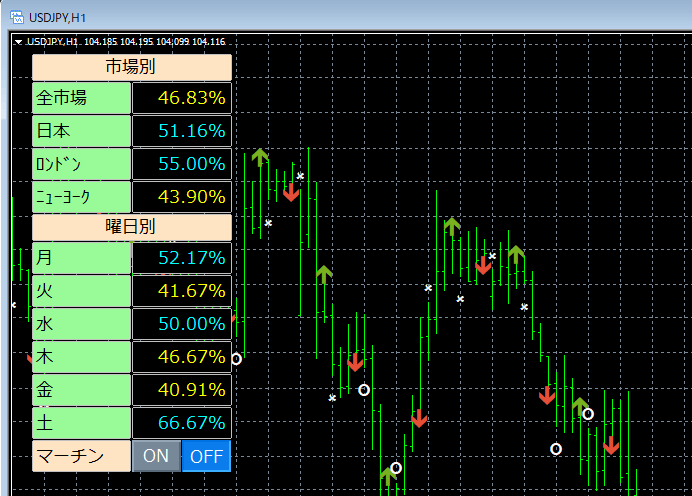
Task: Click the 46.67% value cell
Action: [182, 357]
